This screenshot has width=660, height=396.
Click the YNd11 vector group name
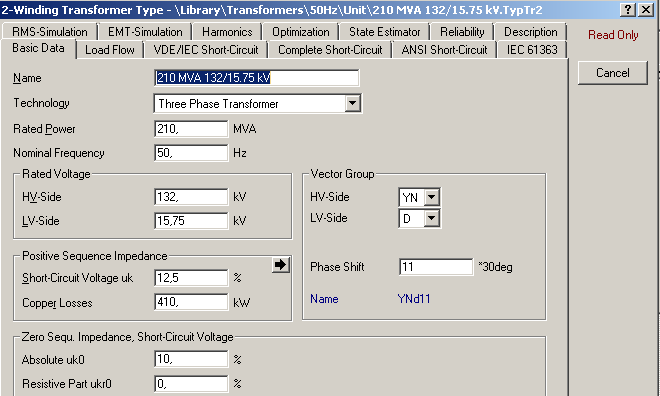point(414,299)
